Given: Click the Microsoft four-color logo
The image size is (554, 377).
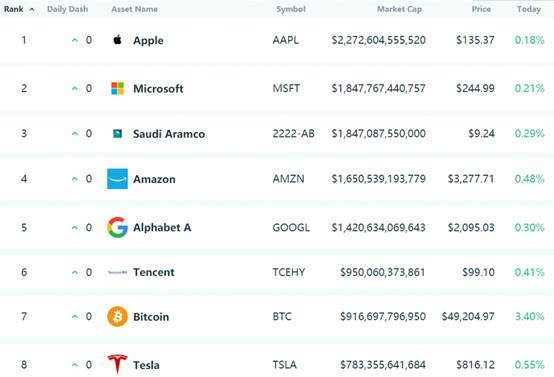Looking at the screenshot, I should tap(117, 88).
